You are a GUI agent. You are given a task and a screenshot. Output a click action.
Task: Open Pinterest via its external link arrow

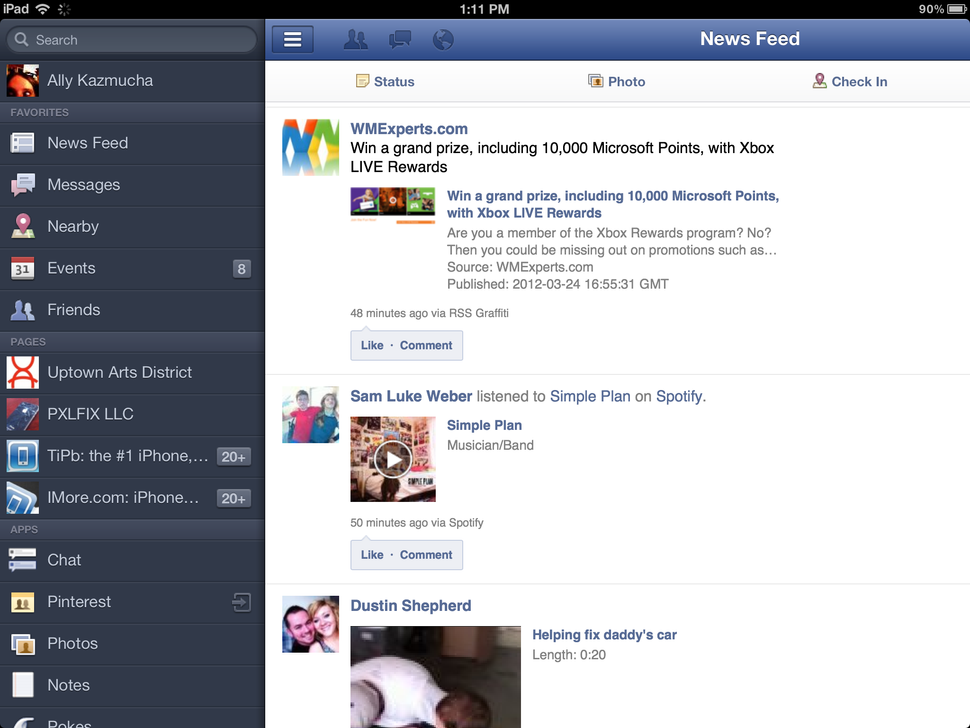(241, 602)
